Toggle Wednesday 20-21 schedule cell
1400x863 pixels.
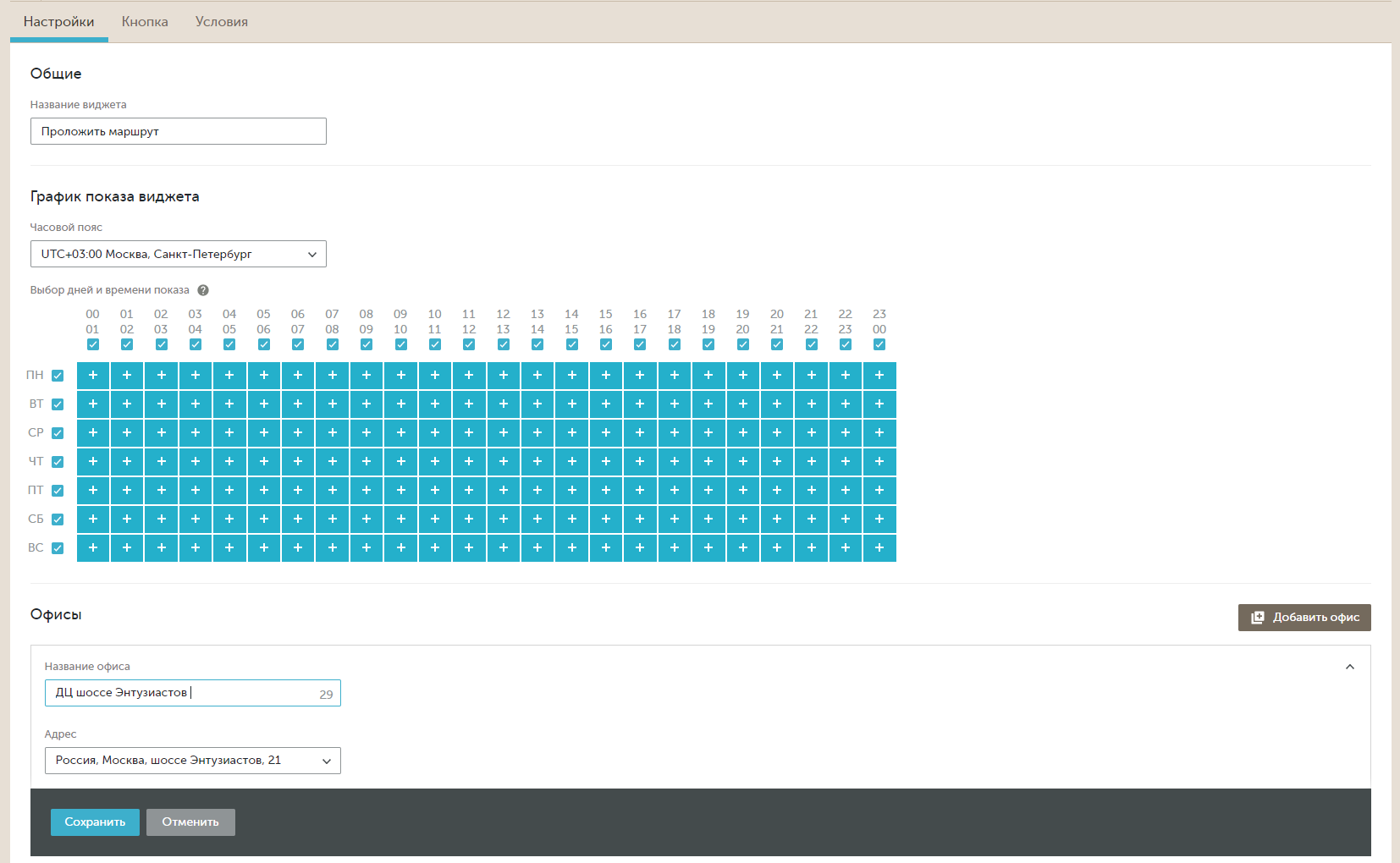pyautogui.click(x=777, y=433)
